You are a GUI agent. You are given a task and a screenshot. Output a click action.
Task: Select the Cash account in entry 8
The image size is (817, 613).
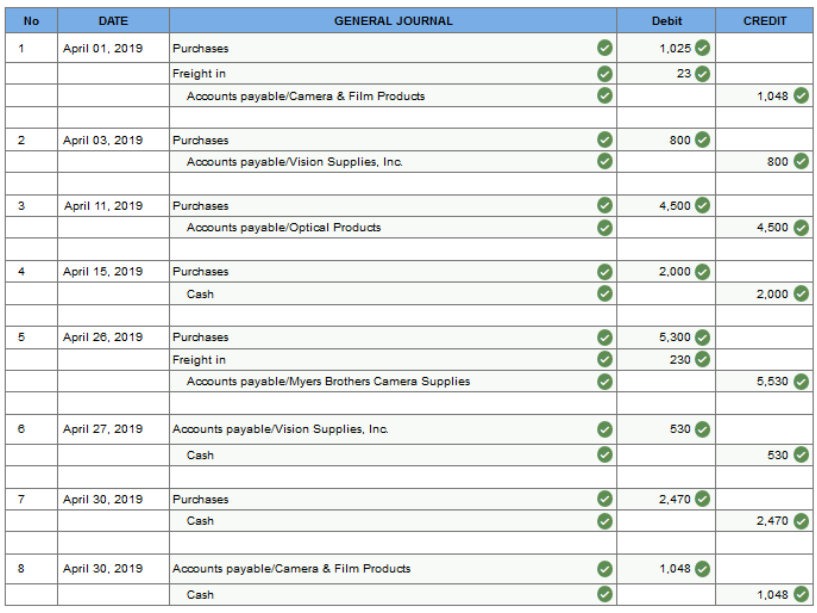(x=200, y=595)
